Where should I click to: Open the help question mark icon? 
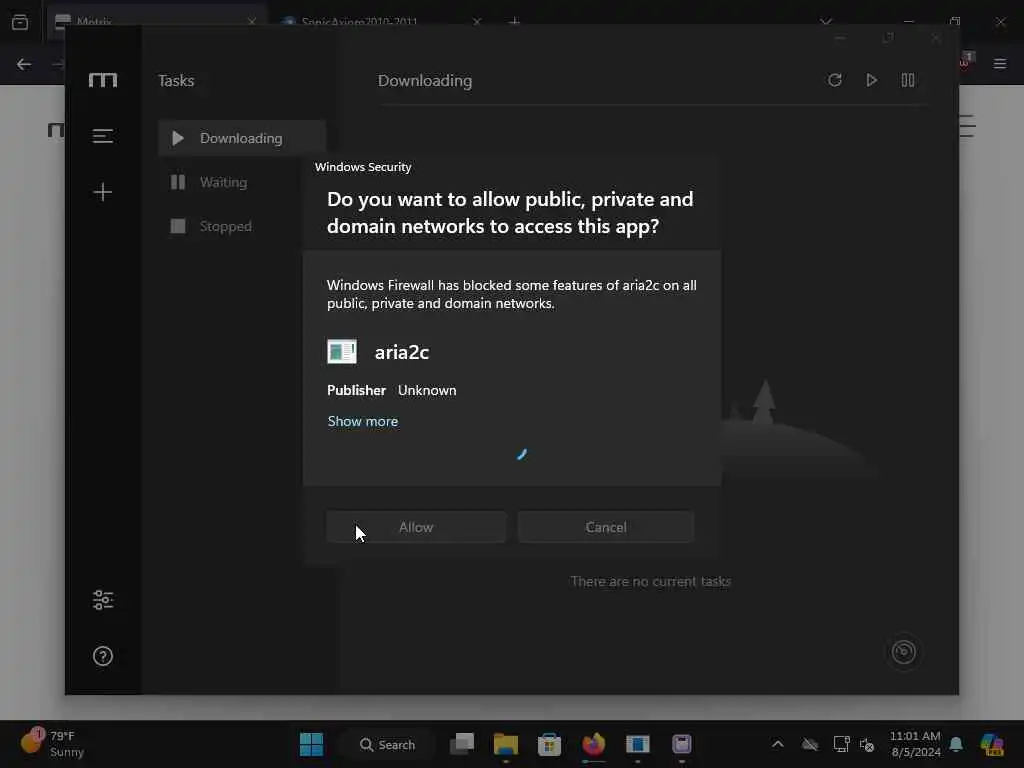103,656
